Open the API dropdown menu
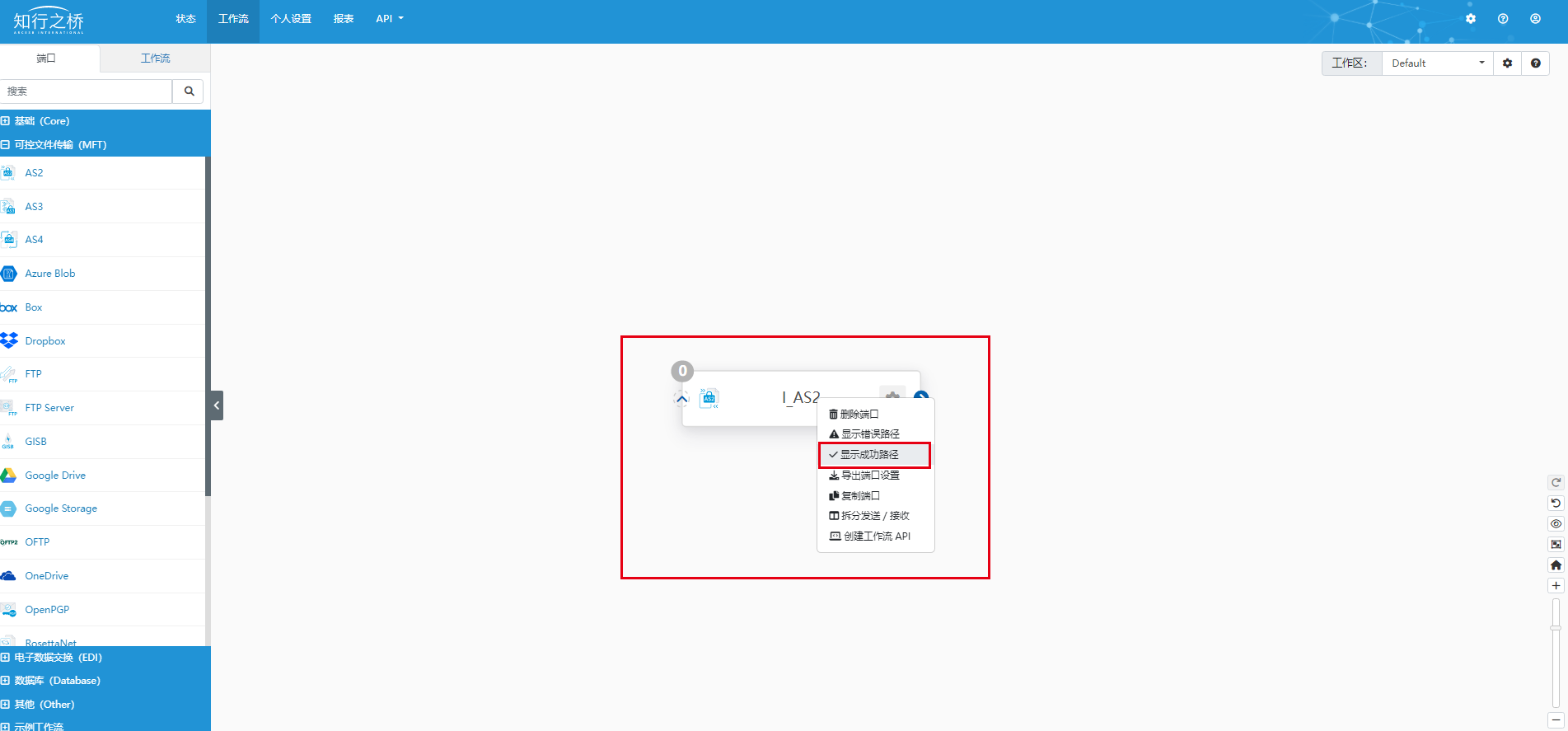This screenshot has width=1568, height=731. (x=390, y=19)
